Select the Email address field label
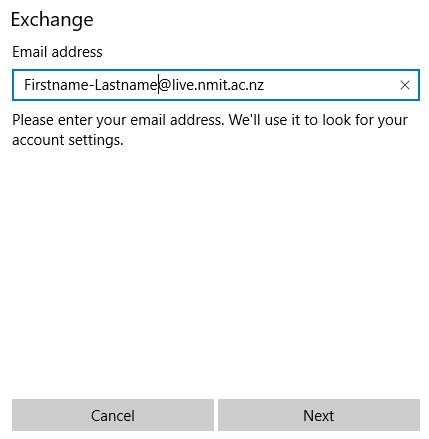429x439 pixels. 57,52
